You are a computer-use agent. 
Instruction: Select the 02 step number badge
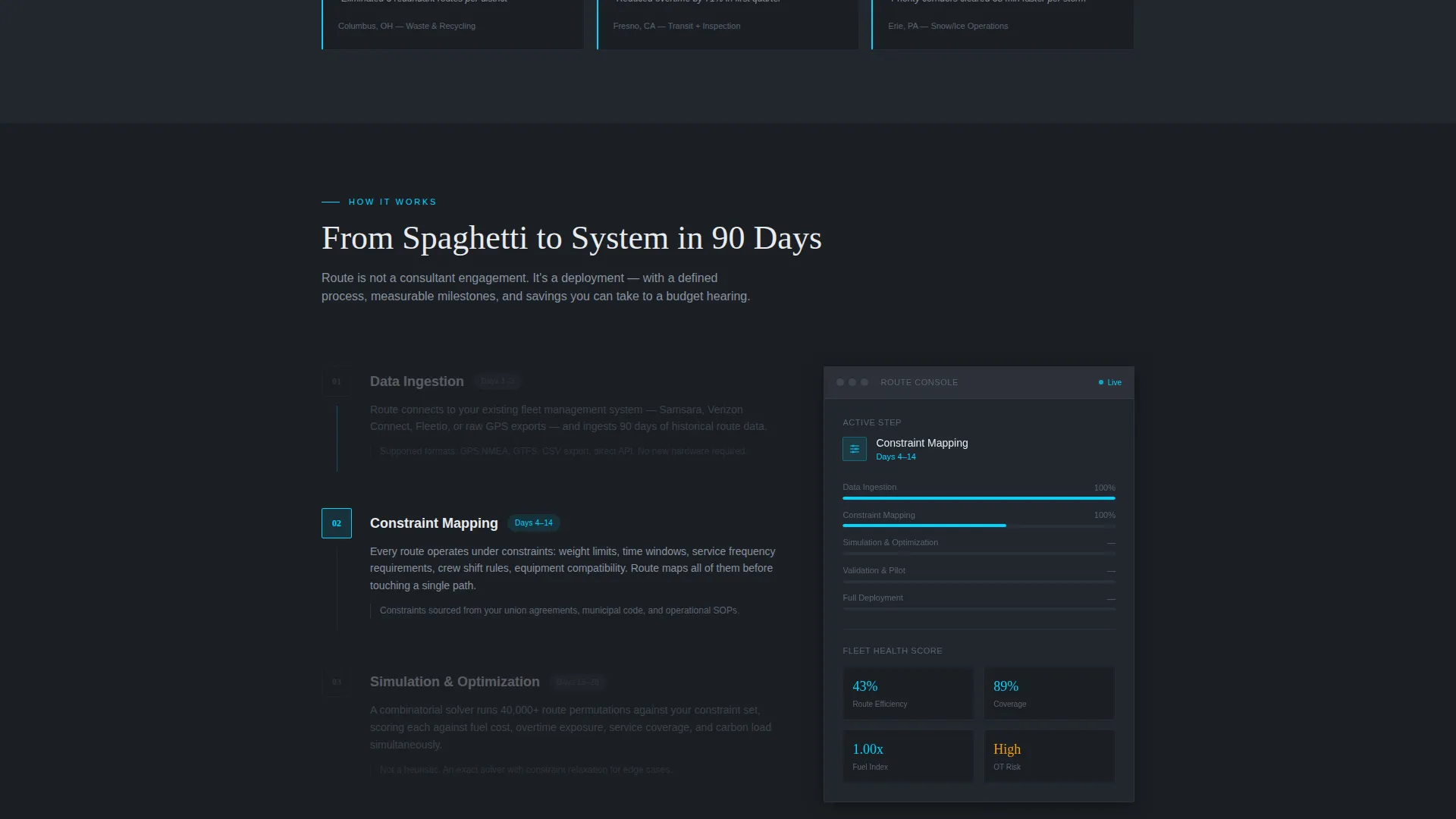(337, 523)
